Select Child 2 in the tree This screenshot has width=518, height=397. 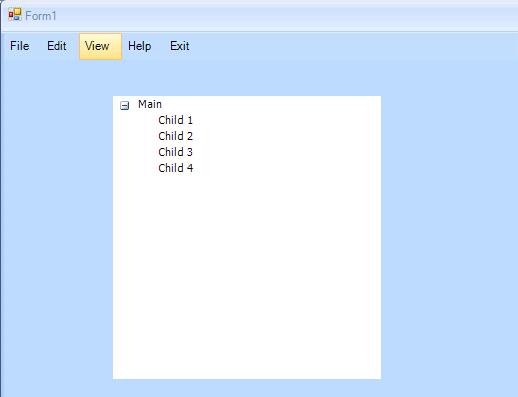coord(176,136)
